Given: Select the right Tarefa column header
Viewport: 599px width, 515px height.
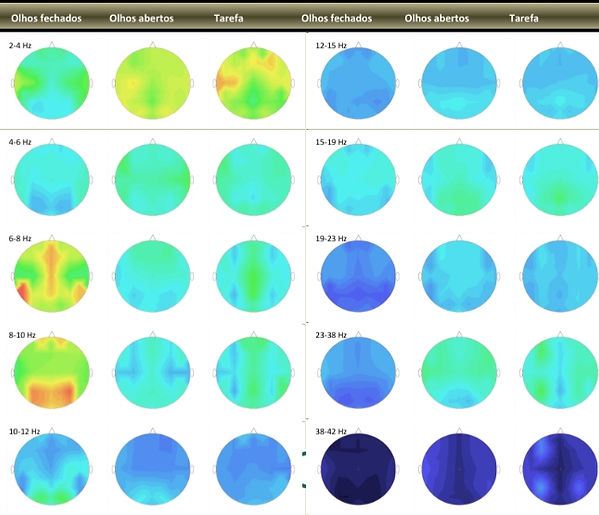Looking at the screenshot, I should point(524,18).
